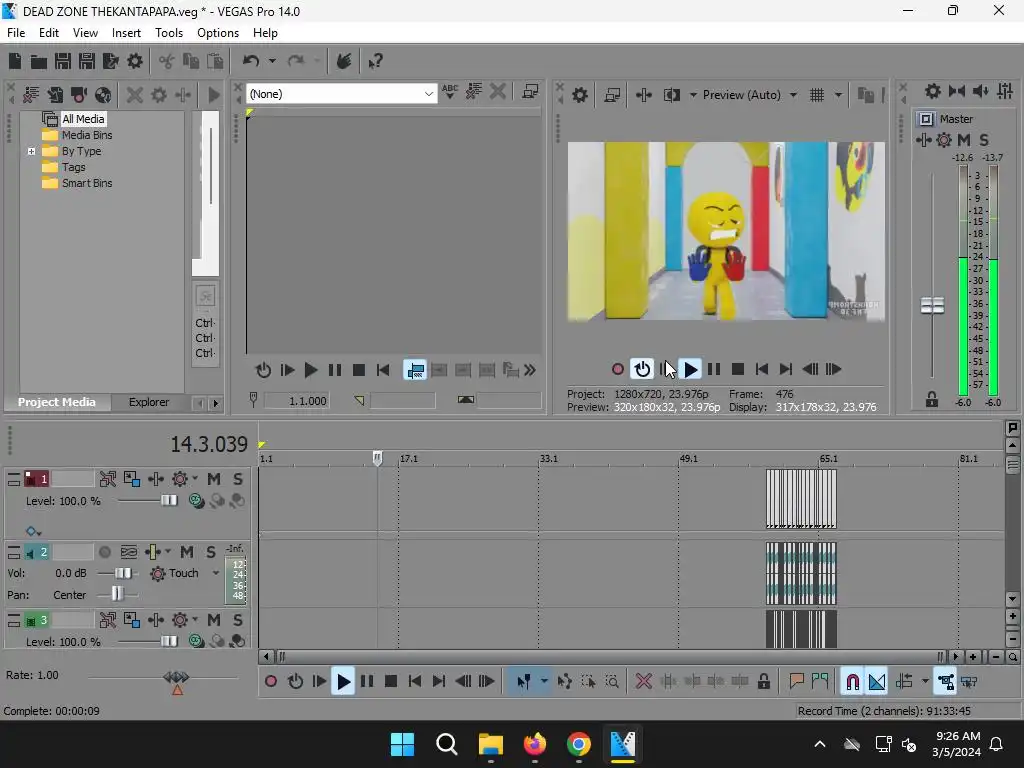This screenshot has height=768, width=1024.
Task: Arm audio track 2 for record
Action: pyautogui.click(x=104, y=552)
